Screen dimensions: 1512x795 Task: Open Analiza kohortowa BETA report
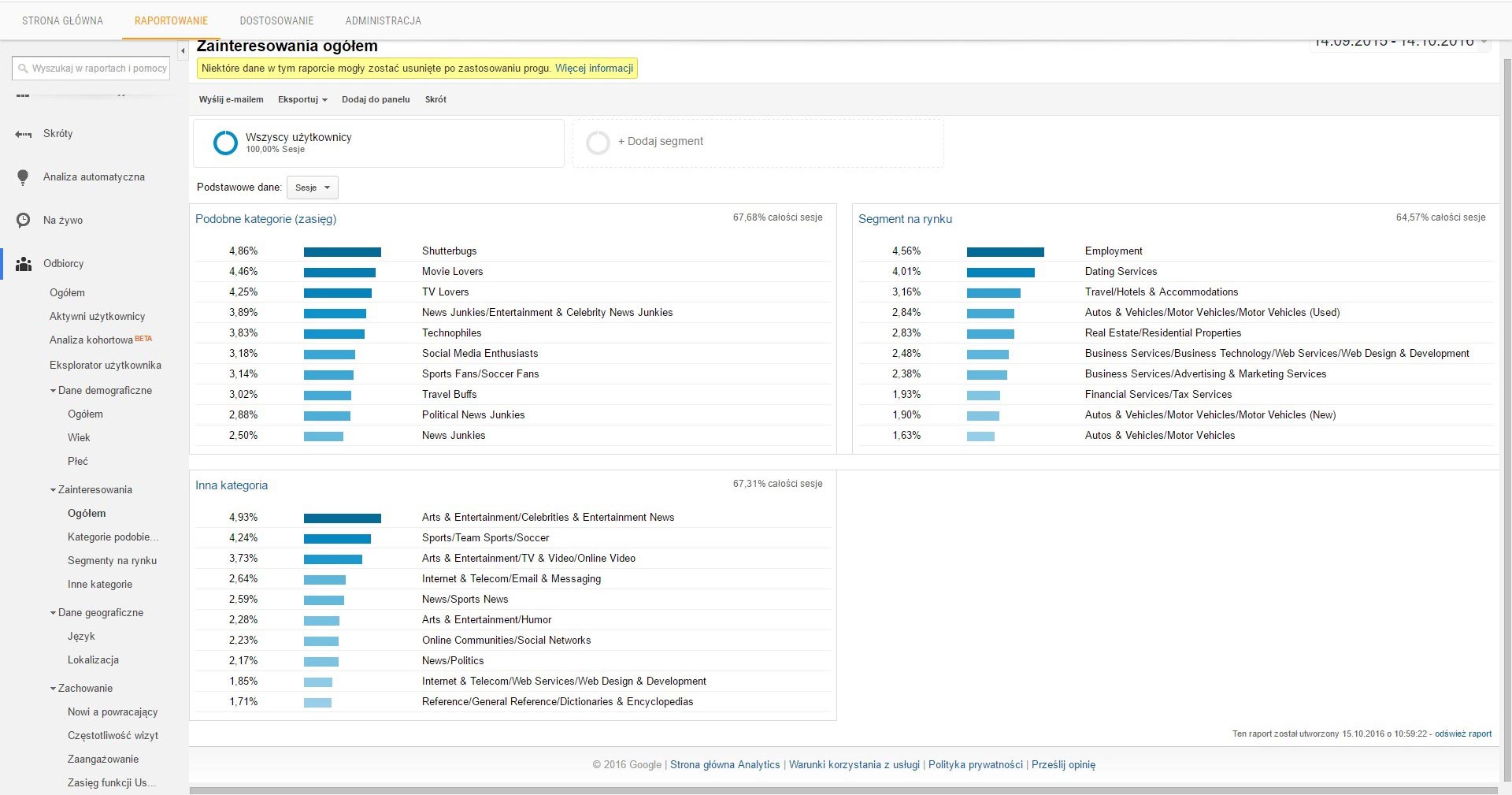pos(101,340)
